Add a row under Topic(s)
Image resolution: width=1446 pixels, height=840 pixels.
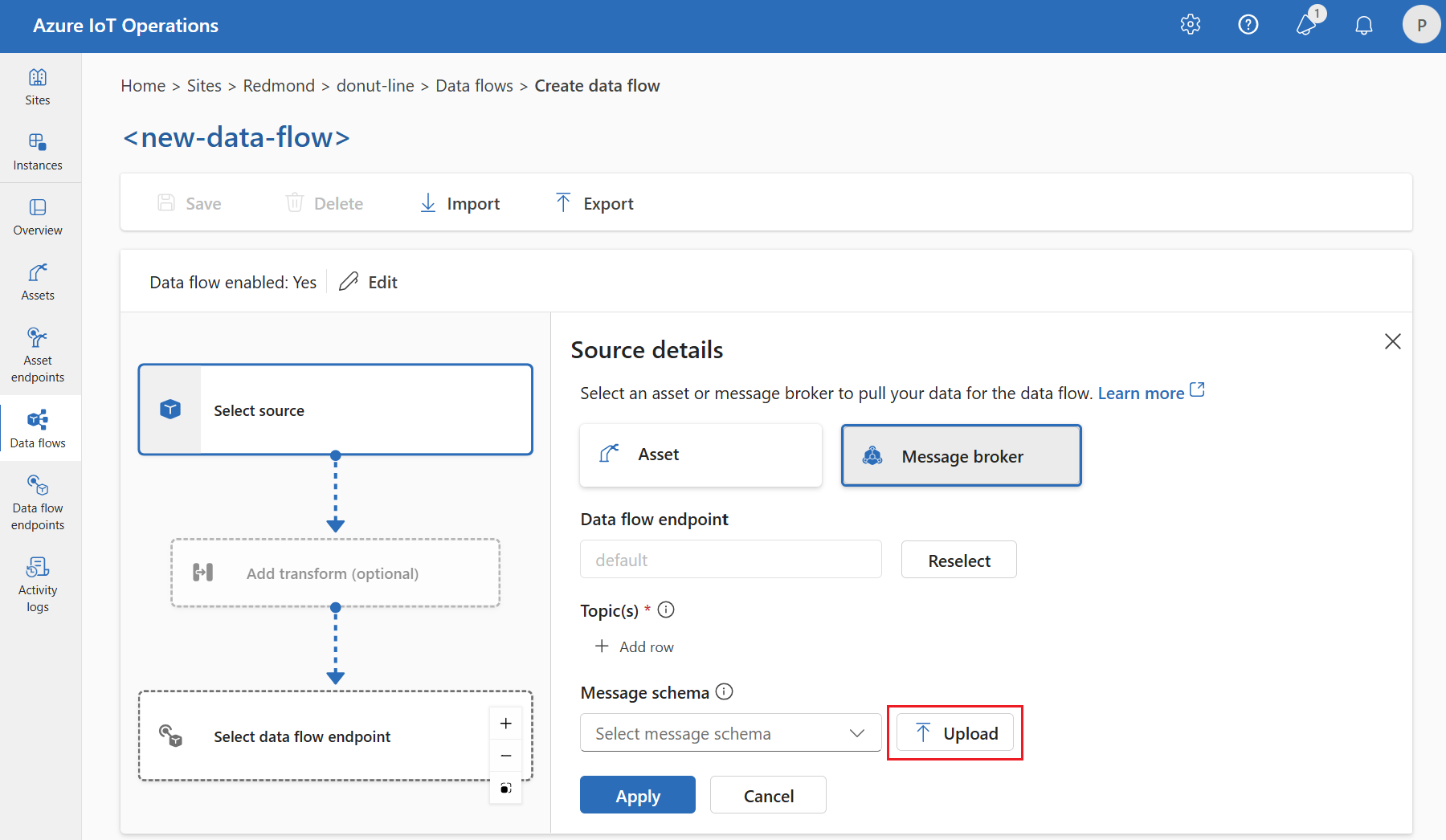click(x=635, y=646)
